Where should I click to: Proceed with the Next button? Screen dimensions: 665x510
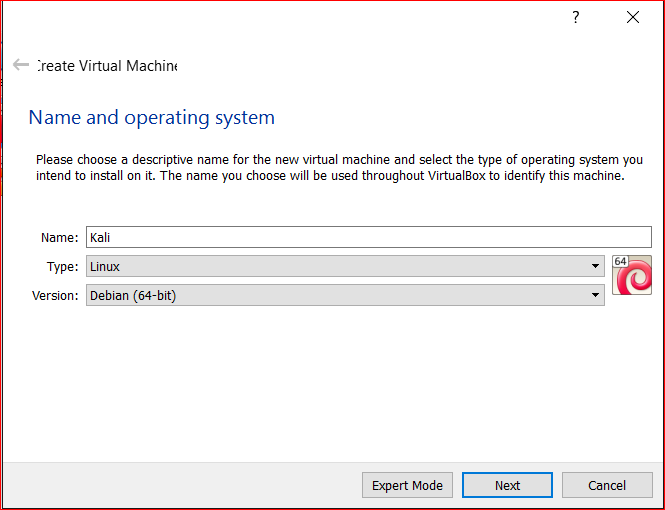507,485
